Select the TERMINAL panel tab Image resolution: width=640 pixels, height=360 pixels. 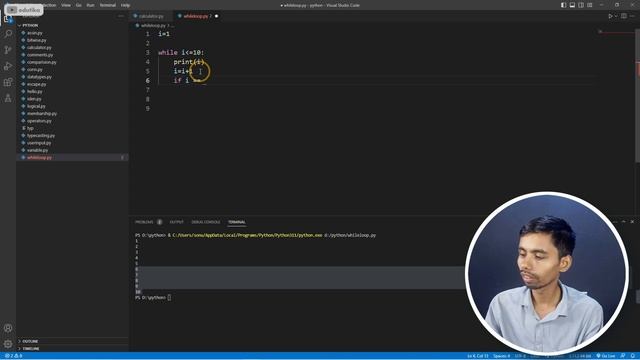click(x=237, y=222)
